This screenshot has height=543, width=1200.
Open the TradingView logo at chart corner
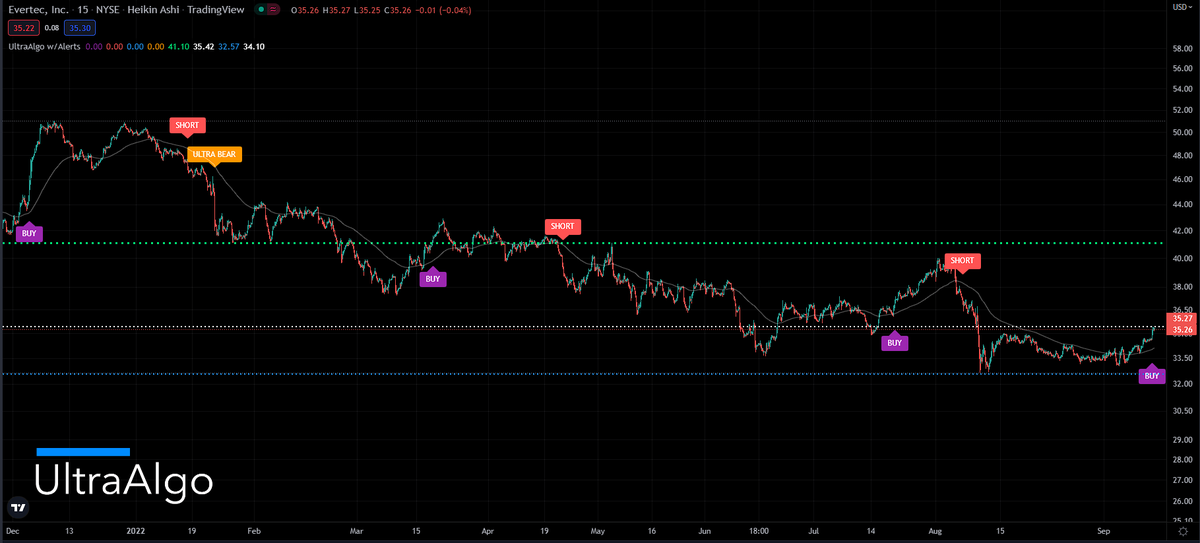17,506
